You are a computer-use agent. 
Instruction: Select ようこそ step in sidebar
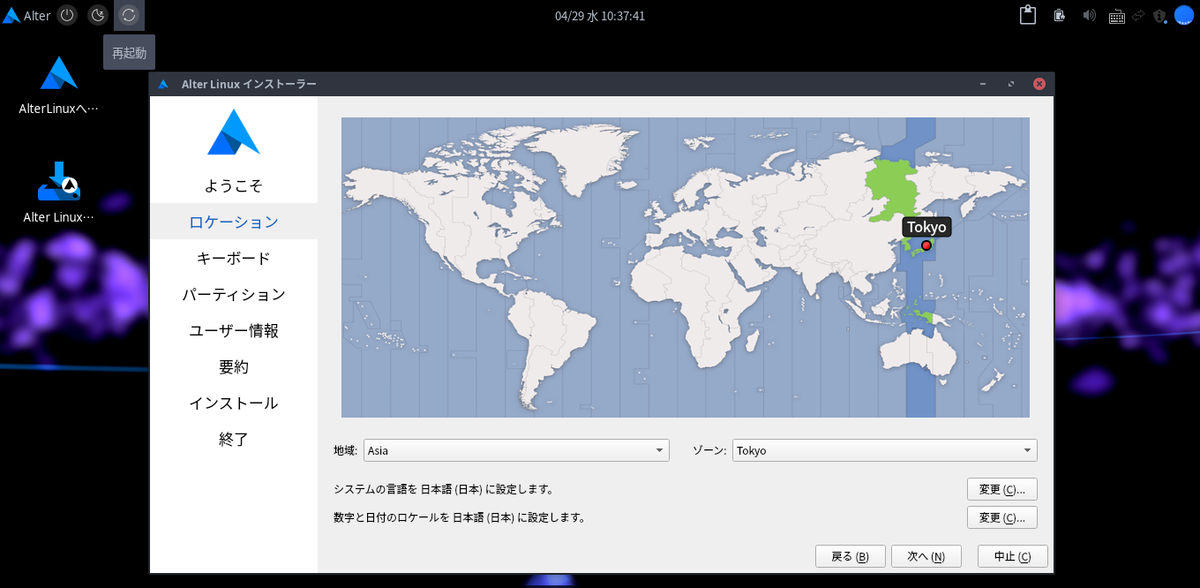(233, 186)
